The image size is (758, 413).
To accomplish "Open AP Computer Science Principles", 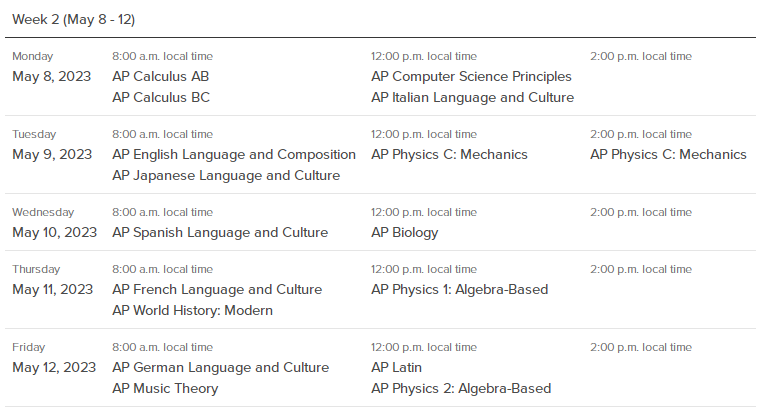I will pyautogui.click(x=471, y=76).
